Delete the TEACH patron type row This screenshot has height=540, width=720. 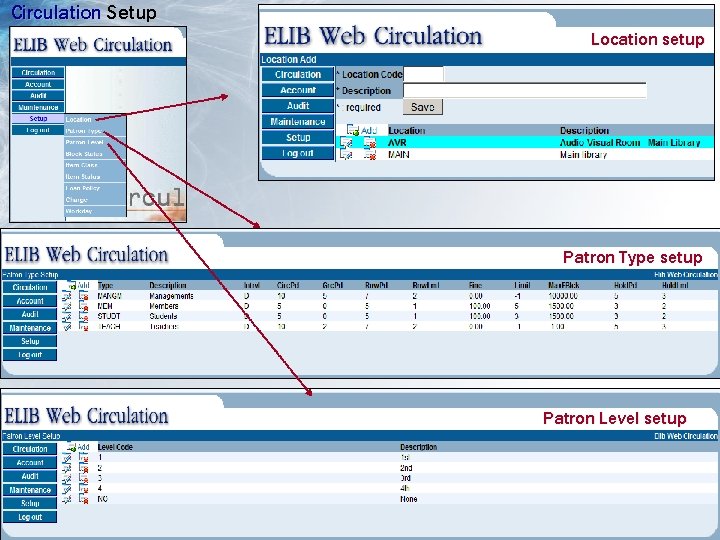point(84,326)
